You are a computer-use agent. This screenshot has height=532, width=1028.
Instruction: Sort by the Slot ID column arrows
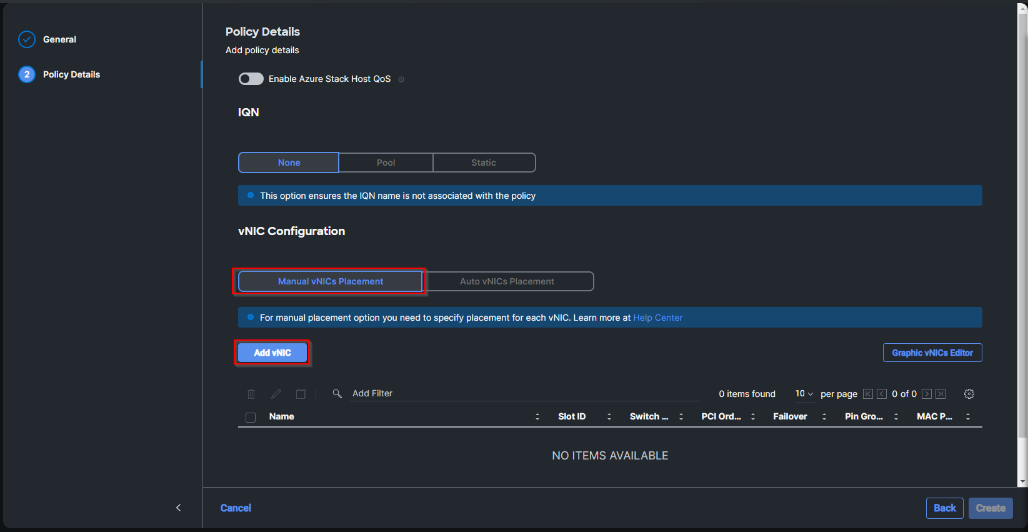pos(609,417)
